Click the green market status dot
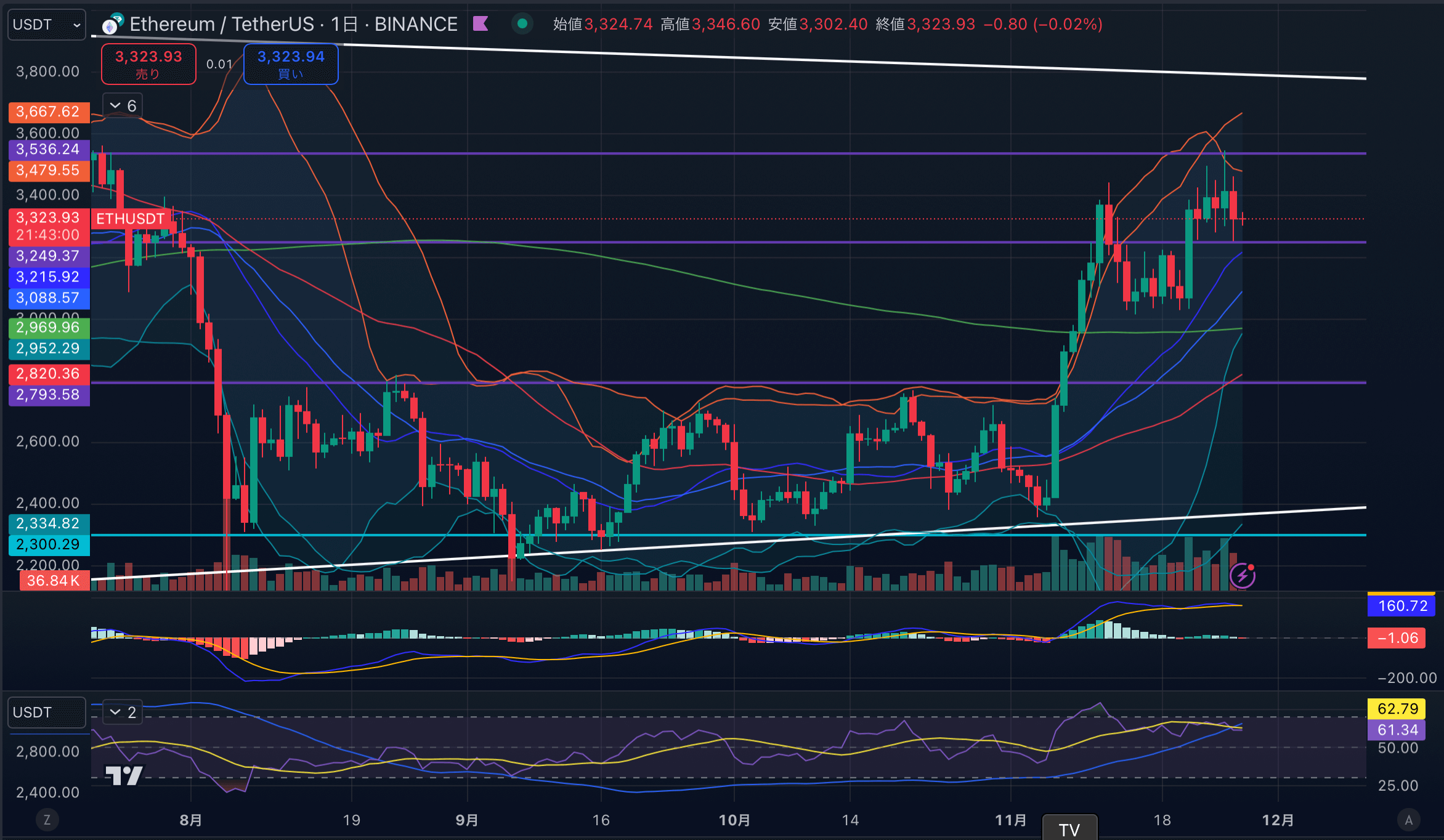 click(x=522, y=24)
